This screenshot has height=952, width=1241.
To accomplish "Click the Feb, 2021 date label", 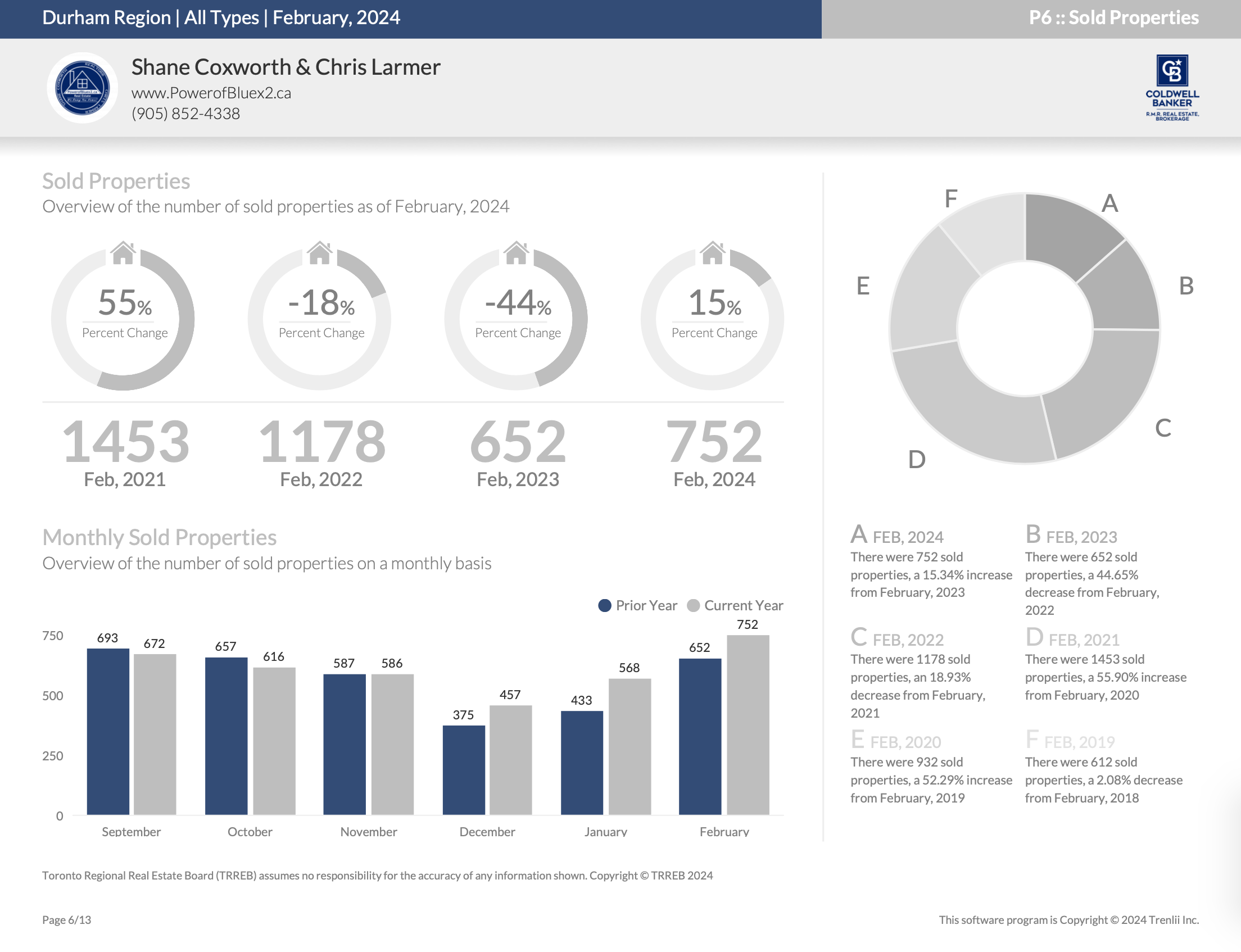I will [125, 479].
